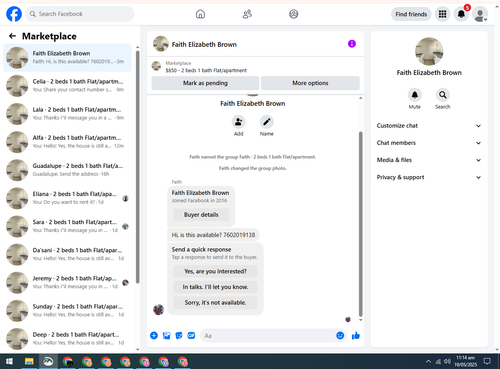The height and width of the screenshot is (369, 500).
Task: Open the Jeremy conversation in list
Action: (67, 283)
